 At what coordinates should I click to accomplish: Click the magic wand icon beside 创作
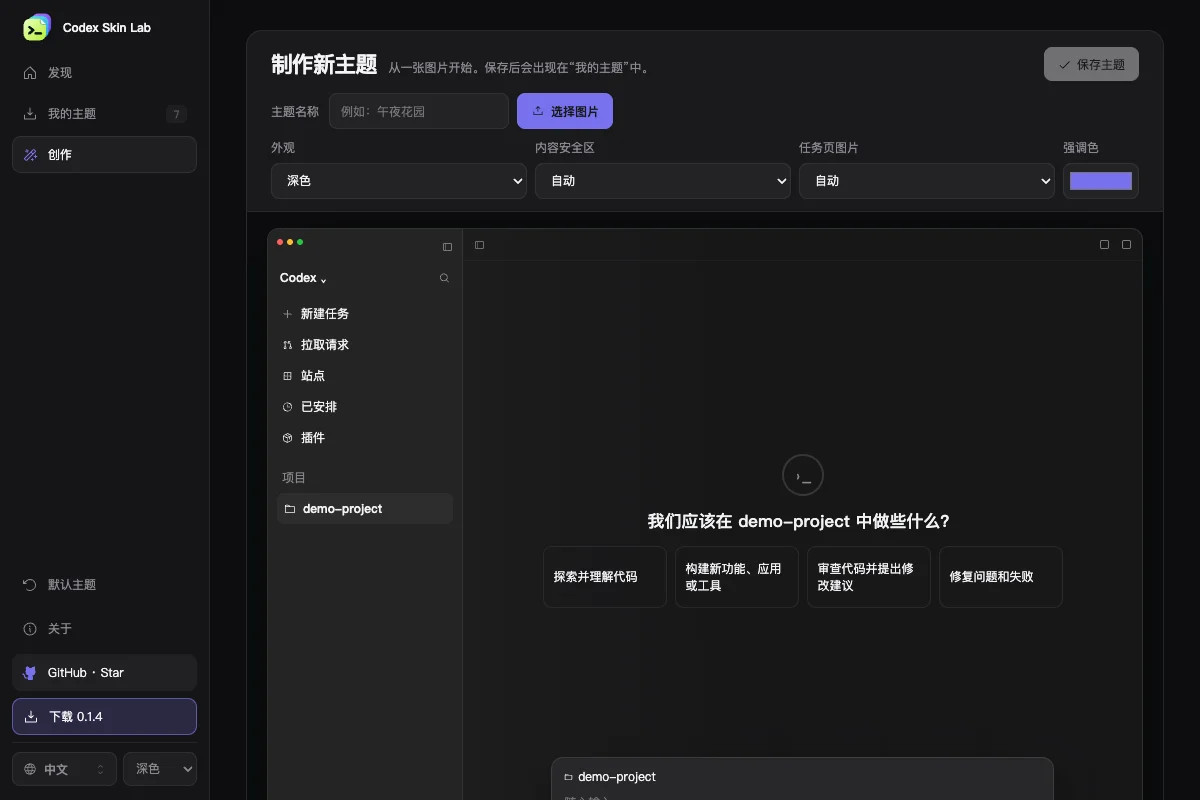(x=30, y=155)
